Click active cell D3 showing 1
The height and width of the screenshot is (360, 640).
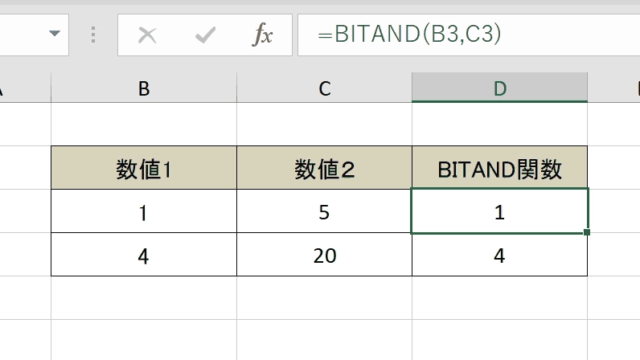coord(500,211)
